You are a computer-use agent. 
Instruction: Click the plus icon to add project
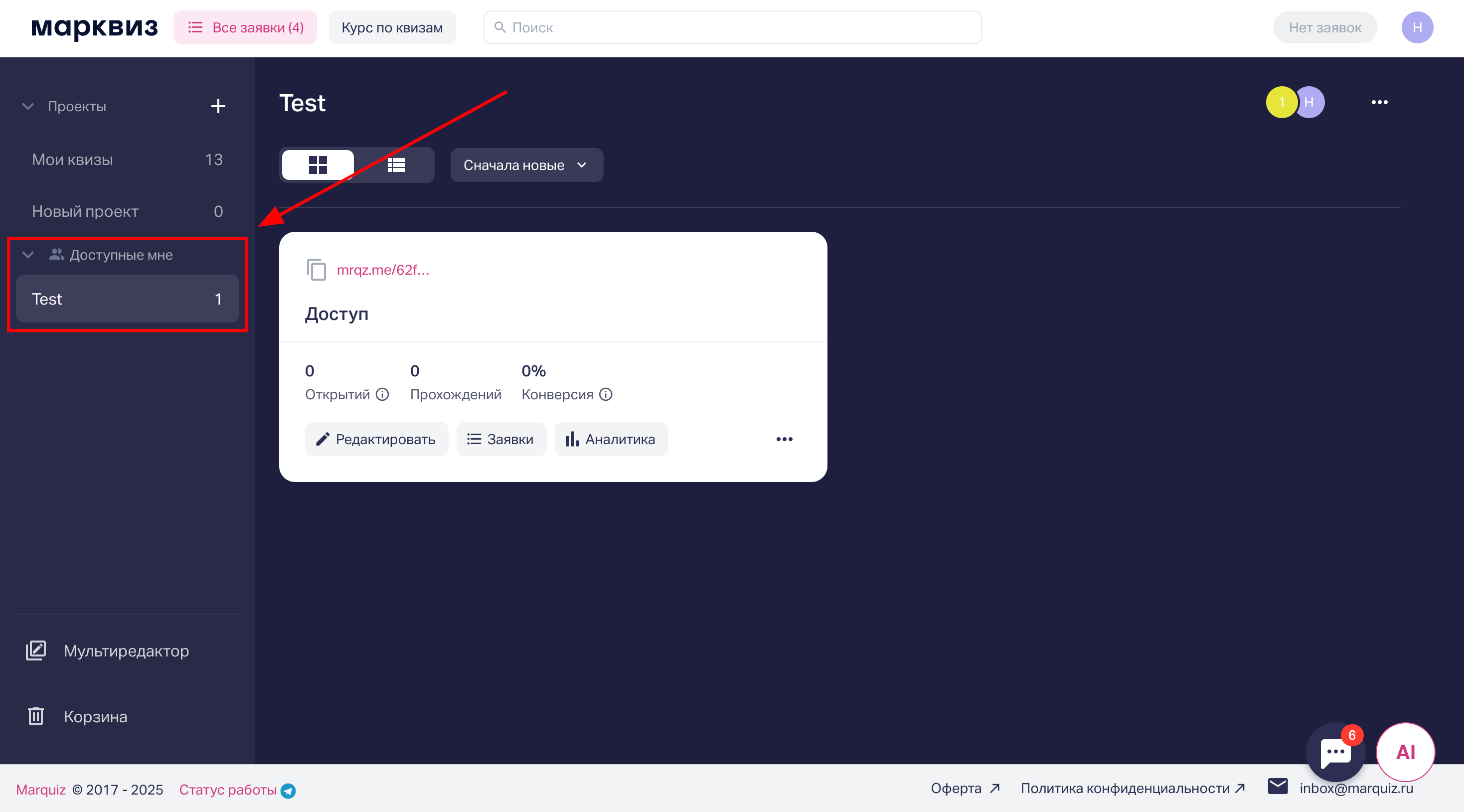(x=218, y=106)
